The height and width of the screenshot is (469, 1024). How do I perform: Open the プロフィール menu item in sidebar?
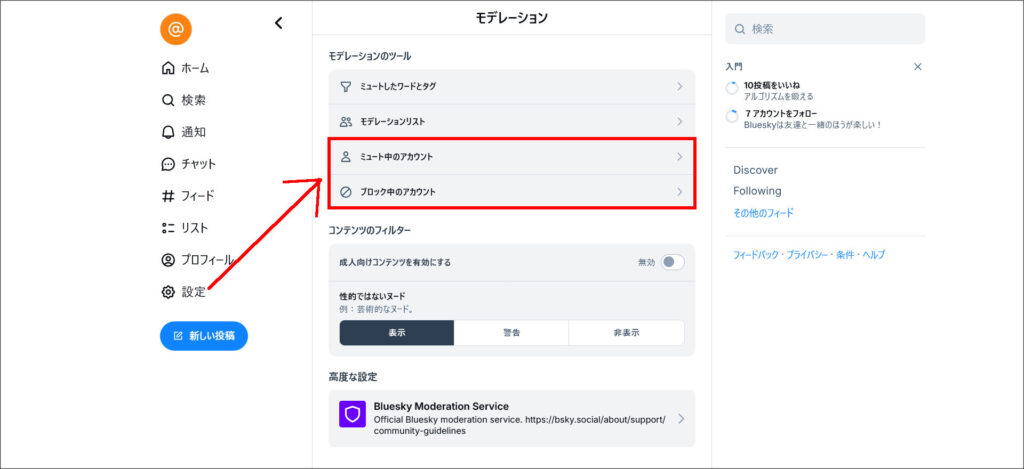206,260
